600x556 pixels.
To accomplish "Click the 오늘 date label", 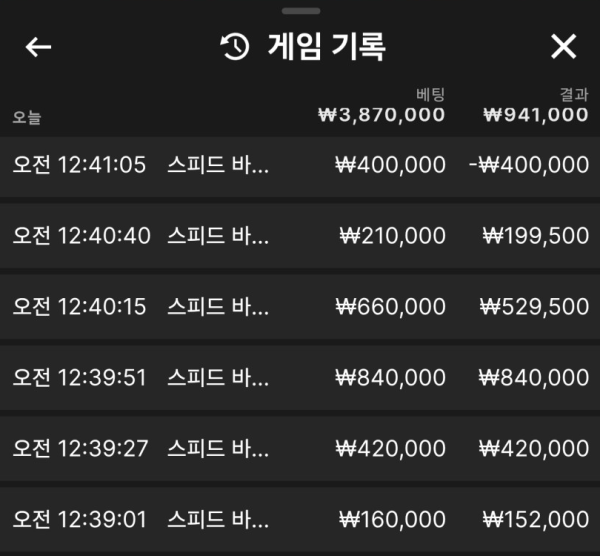I will (27, 117).
